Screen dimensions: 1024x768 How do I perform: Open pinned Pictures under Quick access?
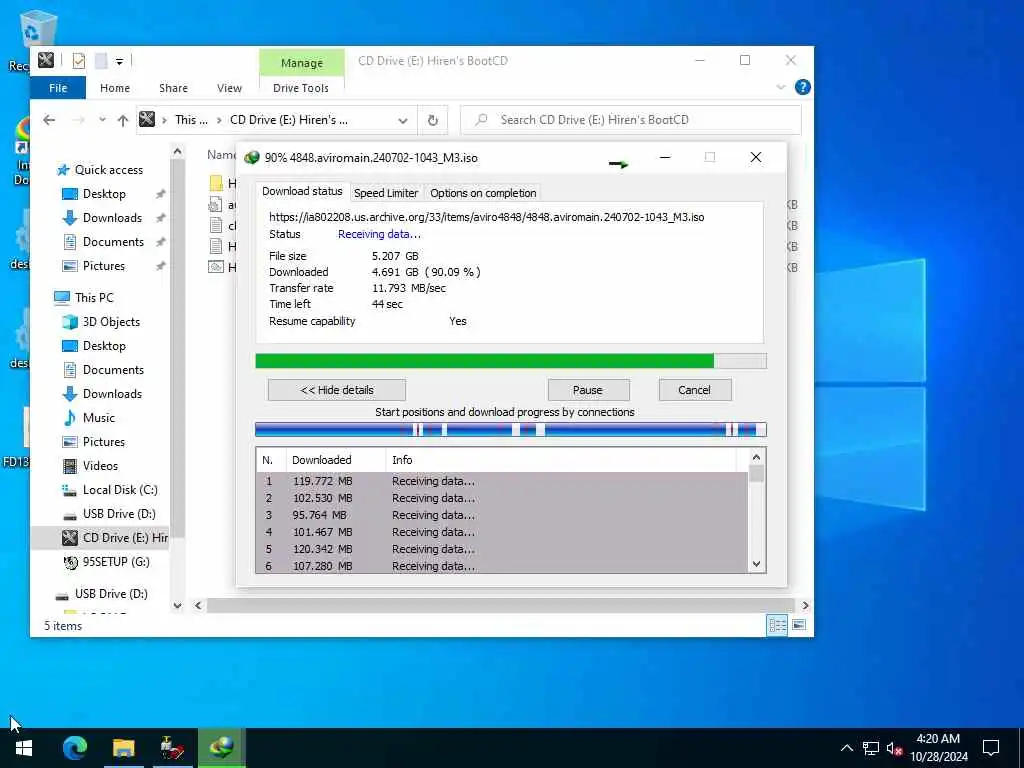104,266
